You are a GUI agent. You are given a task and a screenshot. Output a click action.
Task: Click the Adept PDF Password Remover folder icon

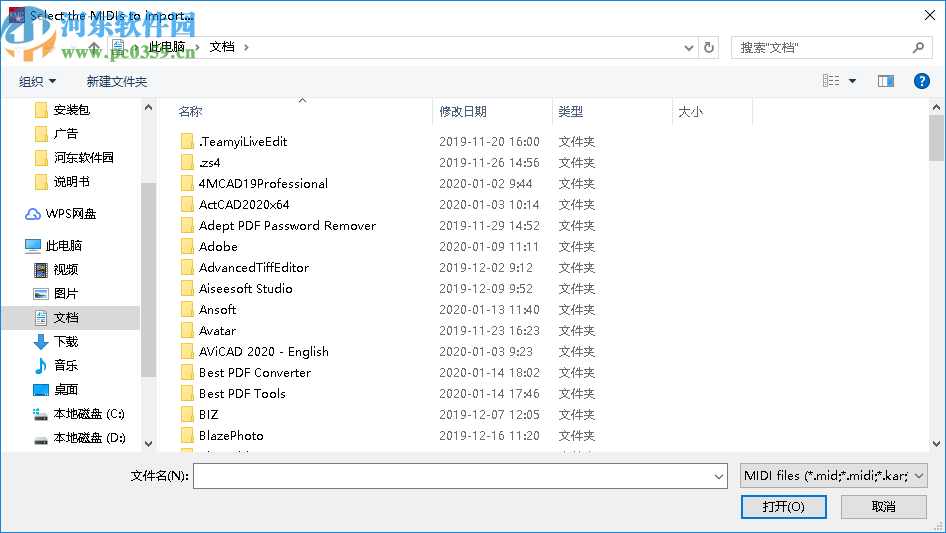[x=188, y=226]
